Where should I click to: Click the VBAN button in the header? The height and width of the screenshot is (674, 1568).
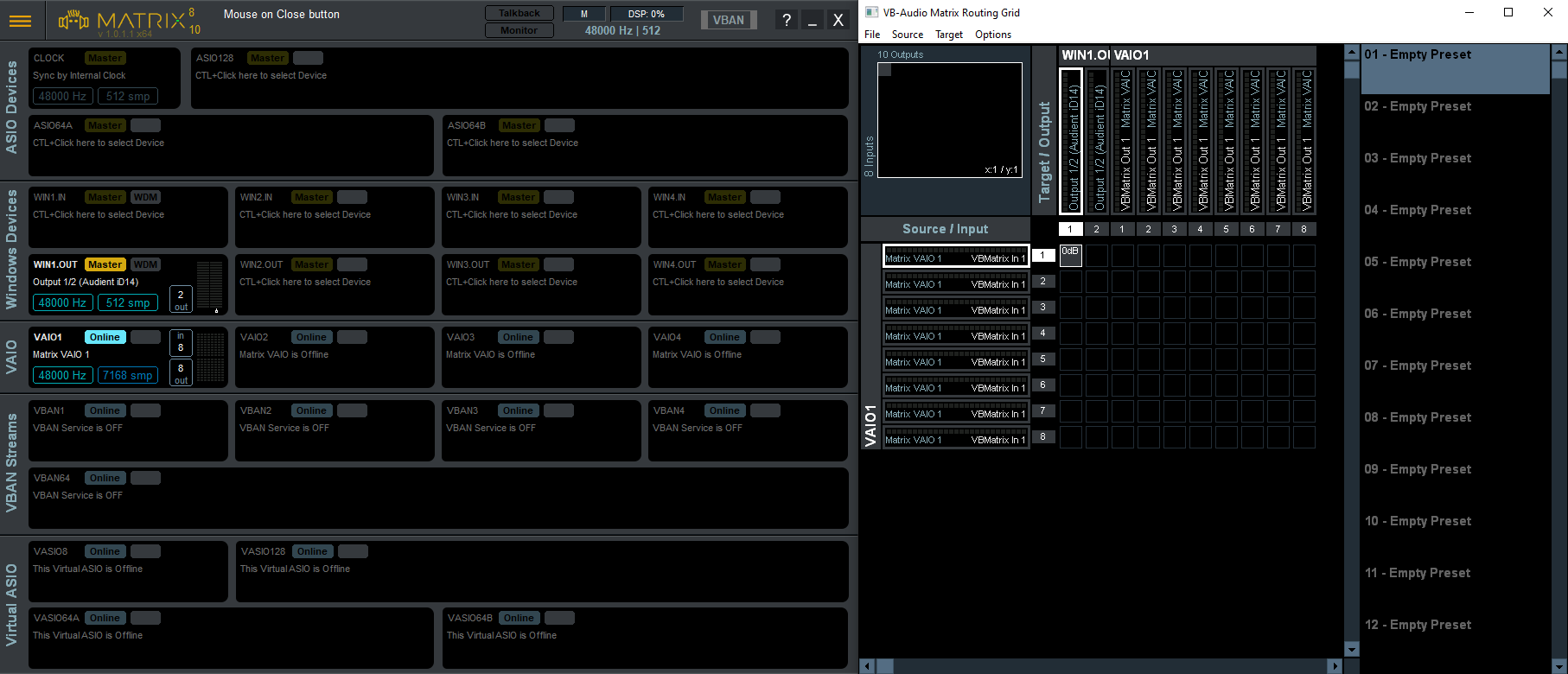pos(729,20)
